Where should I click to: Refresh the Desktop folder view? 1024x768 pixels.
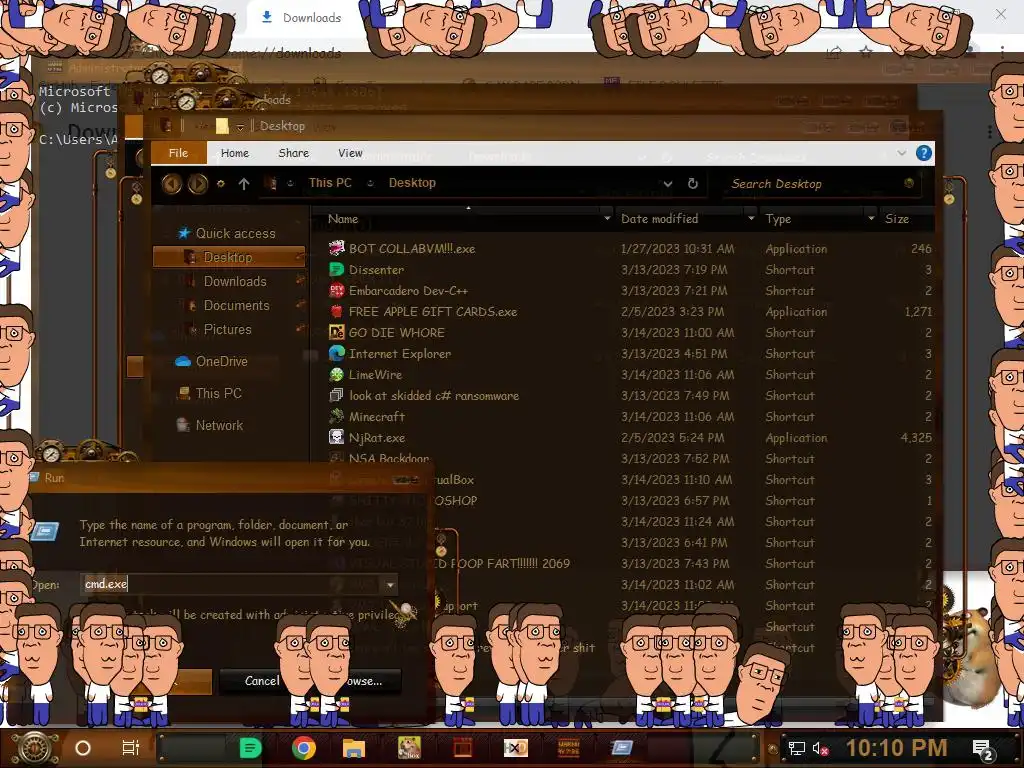693,184
